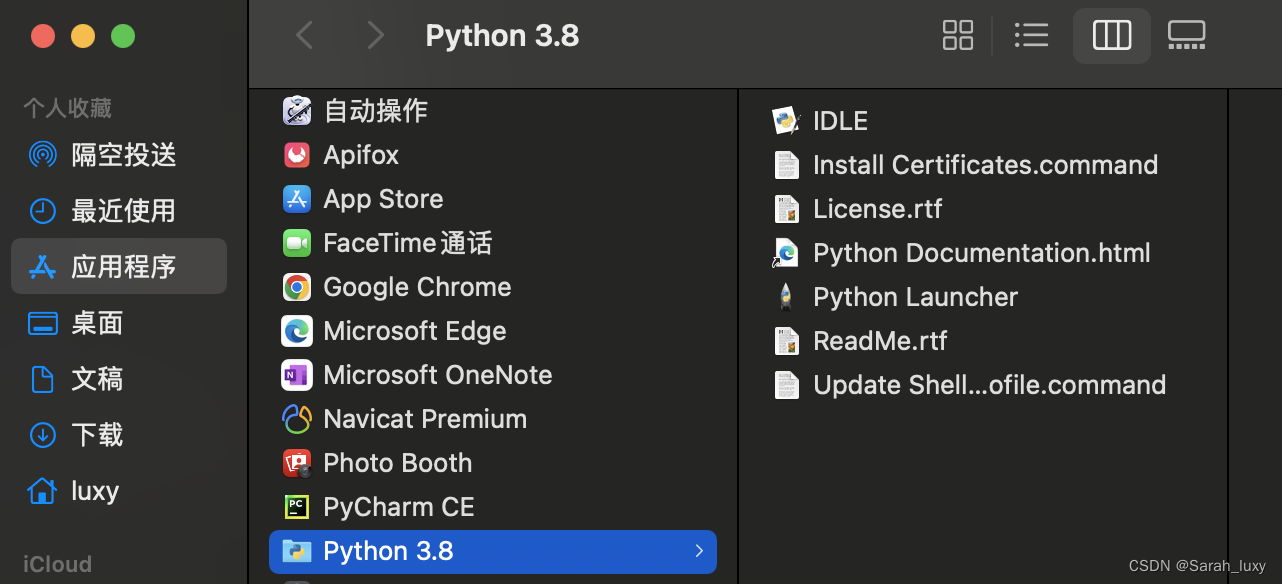The width and height of the screenshot is (1282, 584).
Task: Select the Apifox application name
Action: pos(361,155)
